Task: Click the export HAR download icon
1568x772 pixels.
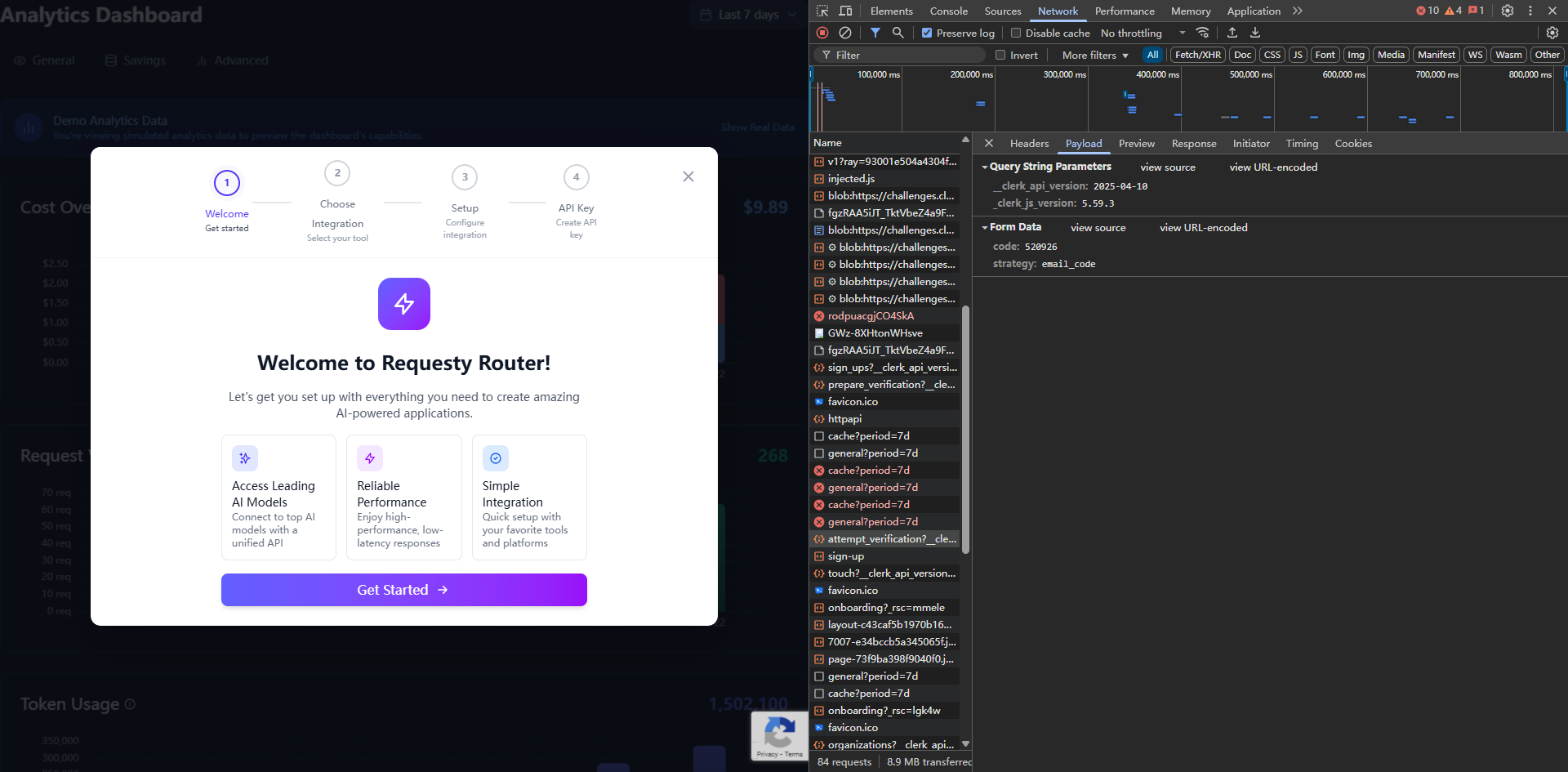Action: coord(1255,33)
